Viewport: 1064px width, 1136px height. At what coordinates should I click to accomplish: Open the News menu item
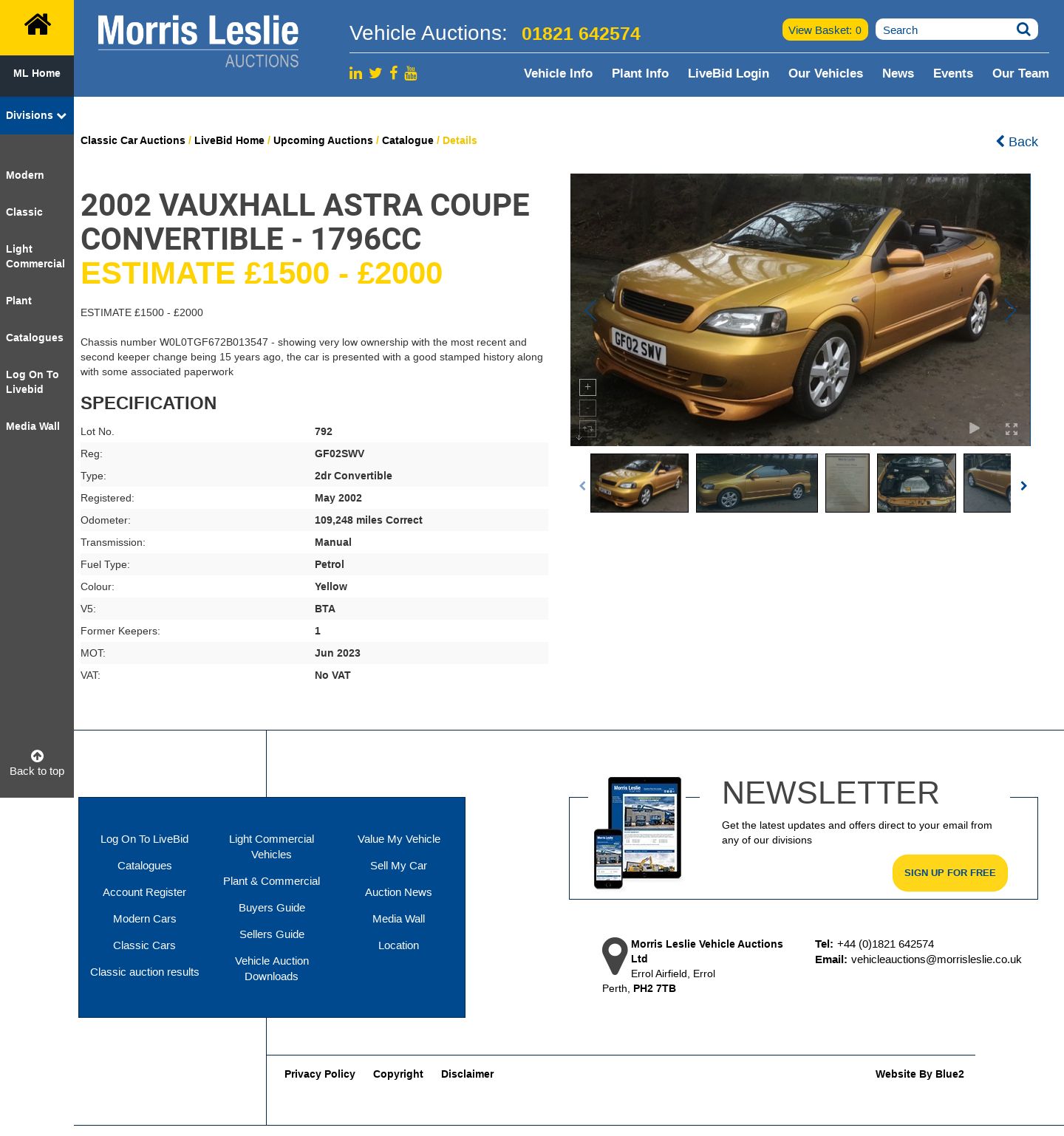pyautogui.click(x=898, y=73)
